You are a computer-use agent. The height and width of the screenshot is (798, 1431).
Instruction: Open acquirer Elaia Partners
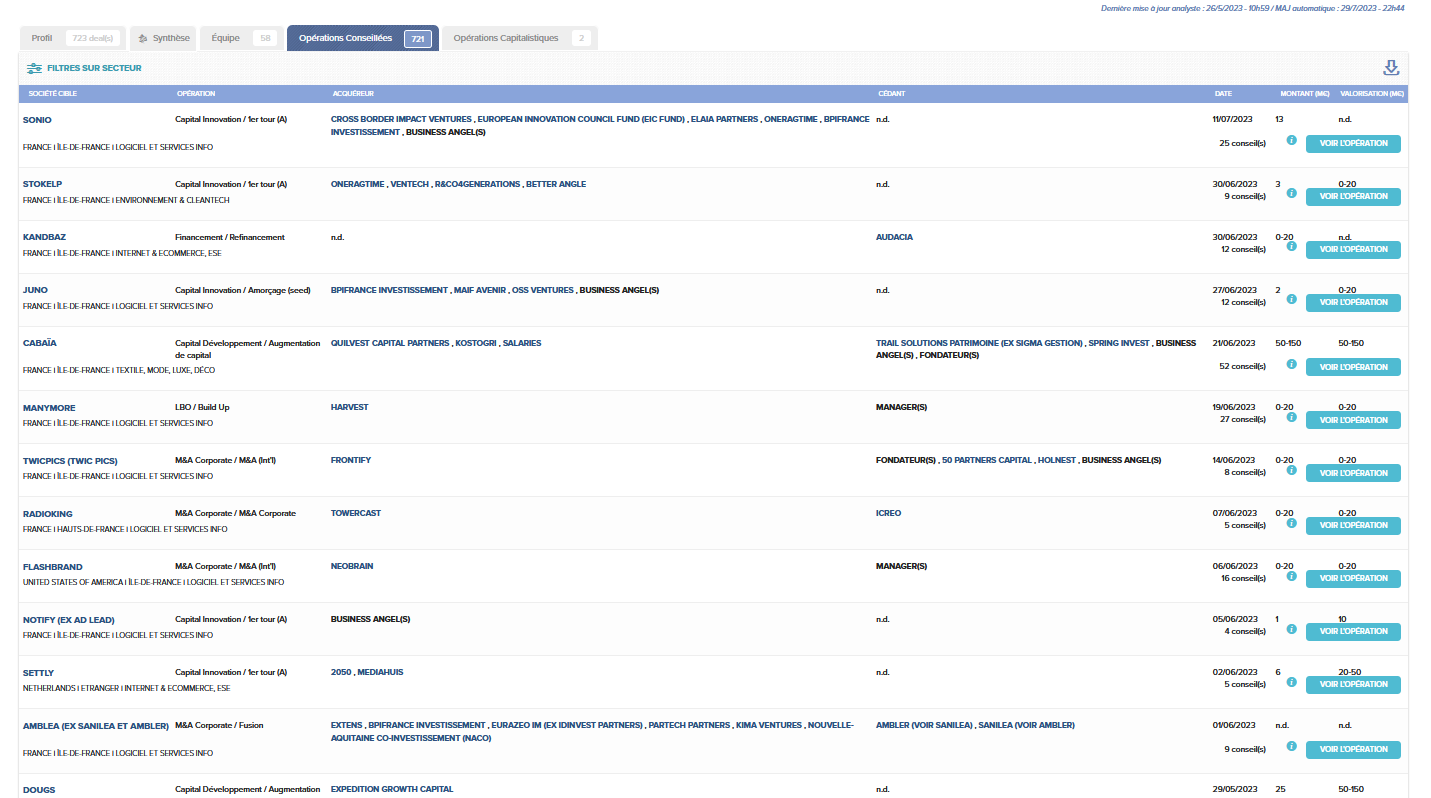[724, 119]
